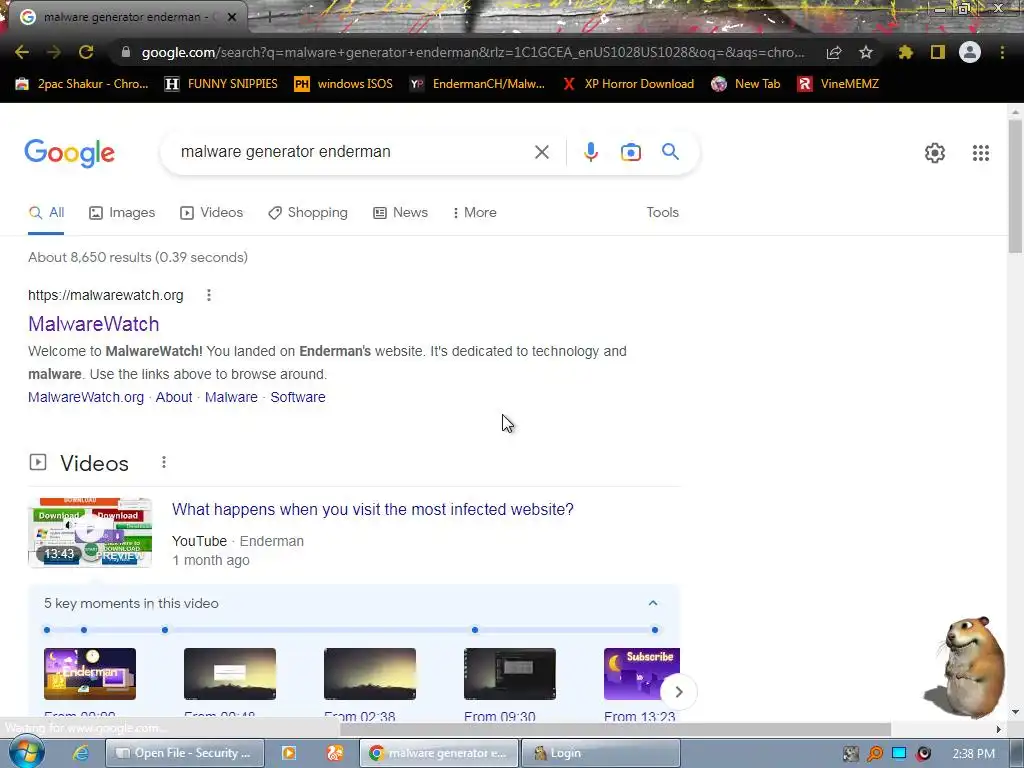Click the address bar URL

coord(473,52)
